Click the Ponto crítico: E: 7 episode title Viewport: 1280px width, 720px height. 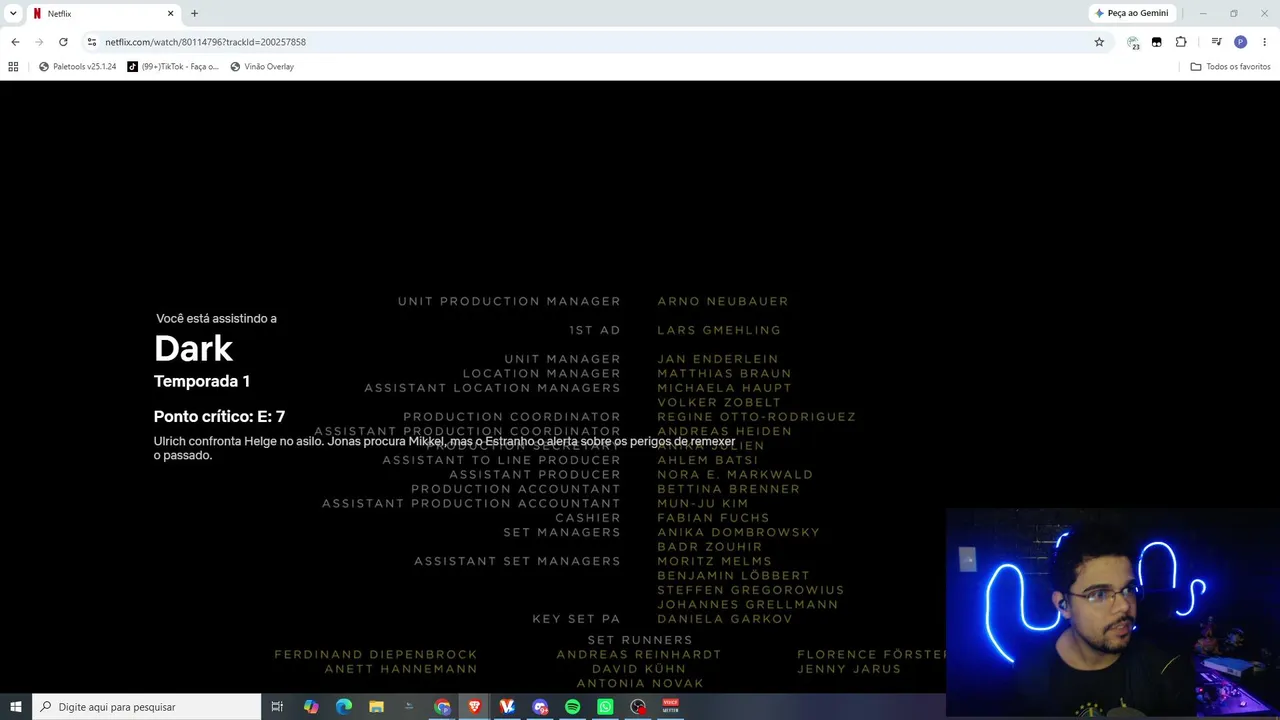pos(219,417)
